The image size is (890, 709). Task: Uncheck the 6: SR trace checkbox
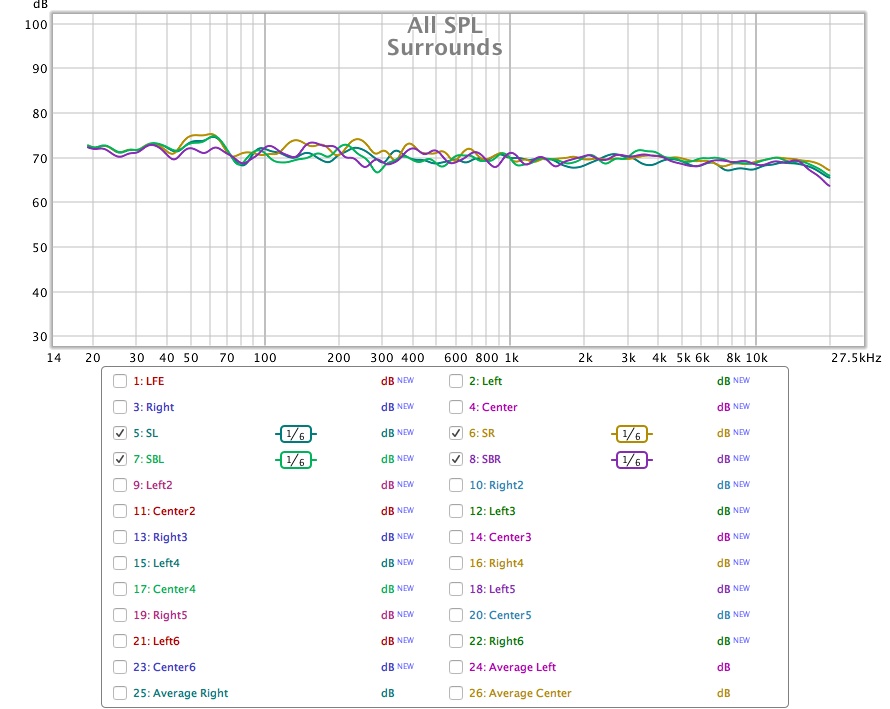click(456, 433)
